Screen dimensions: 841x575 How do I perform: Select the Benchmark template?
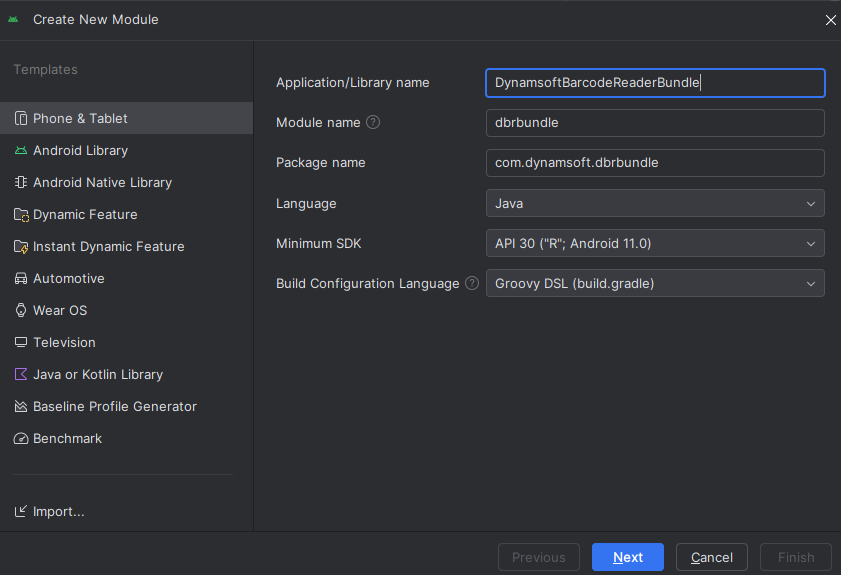(x=127, y=438)
